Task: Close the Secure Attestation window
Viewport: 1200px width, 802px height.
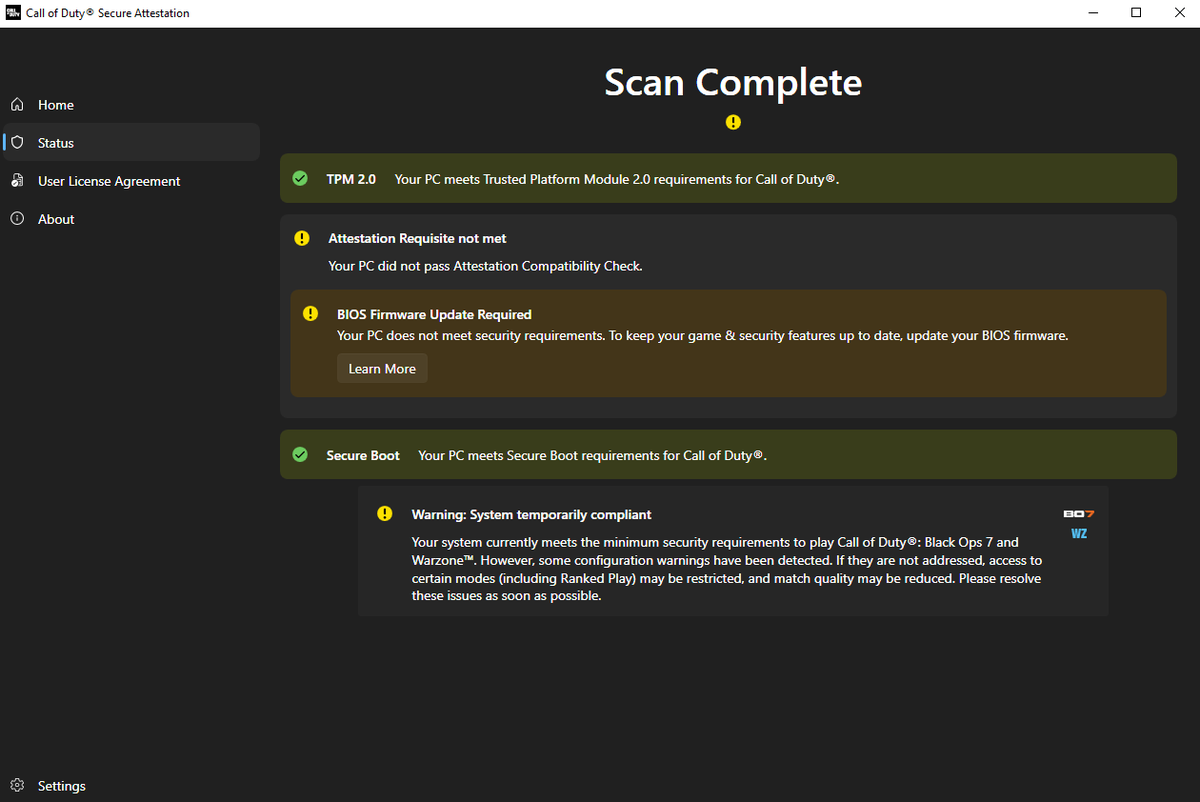Action: 1180,13
